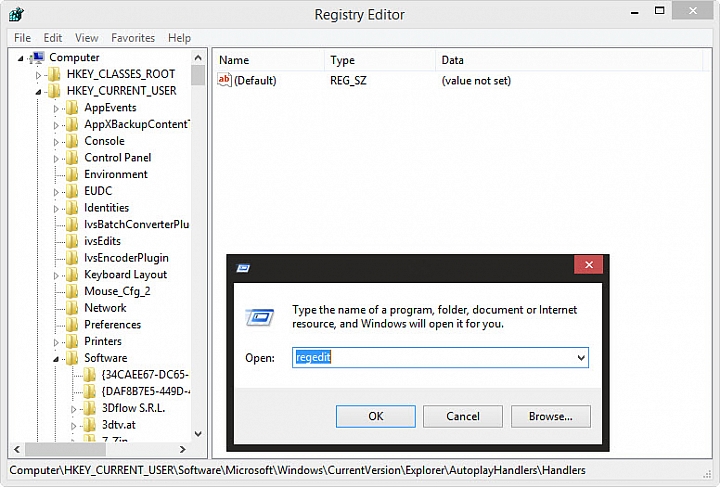Collapse the HKEY_CURRENT_USER node
Image resolution: width=720 pixels, height=487 pixels.
coord(38,92)
